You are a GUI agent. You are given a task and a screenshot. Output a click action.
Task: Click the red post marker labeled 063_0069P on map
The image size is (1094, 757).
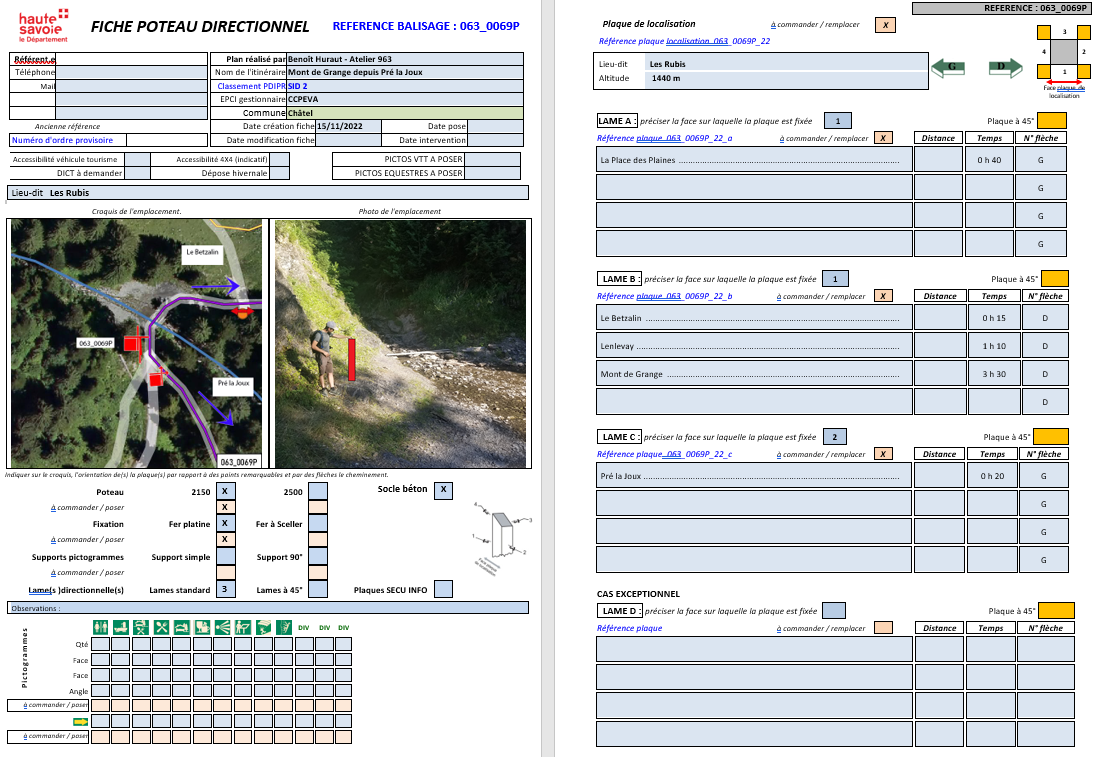132,343
